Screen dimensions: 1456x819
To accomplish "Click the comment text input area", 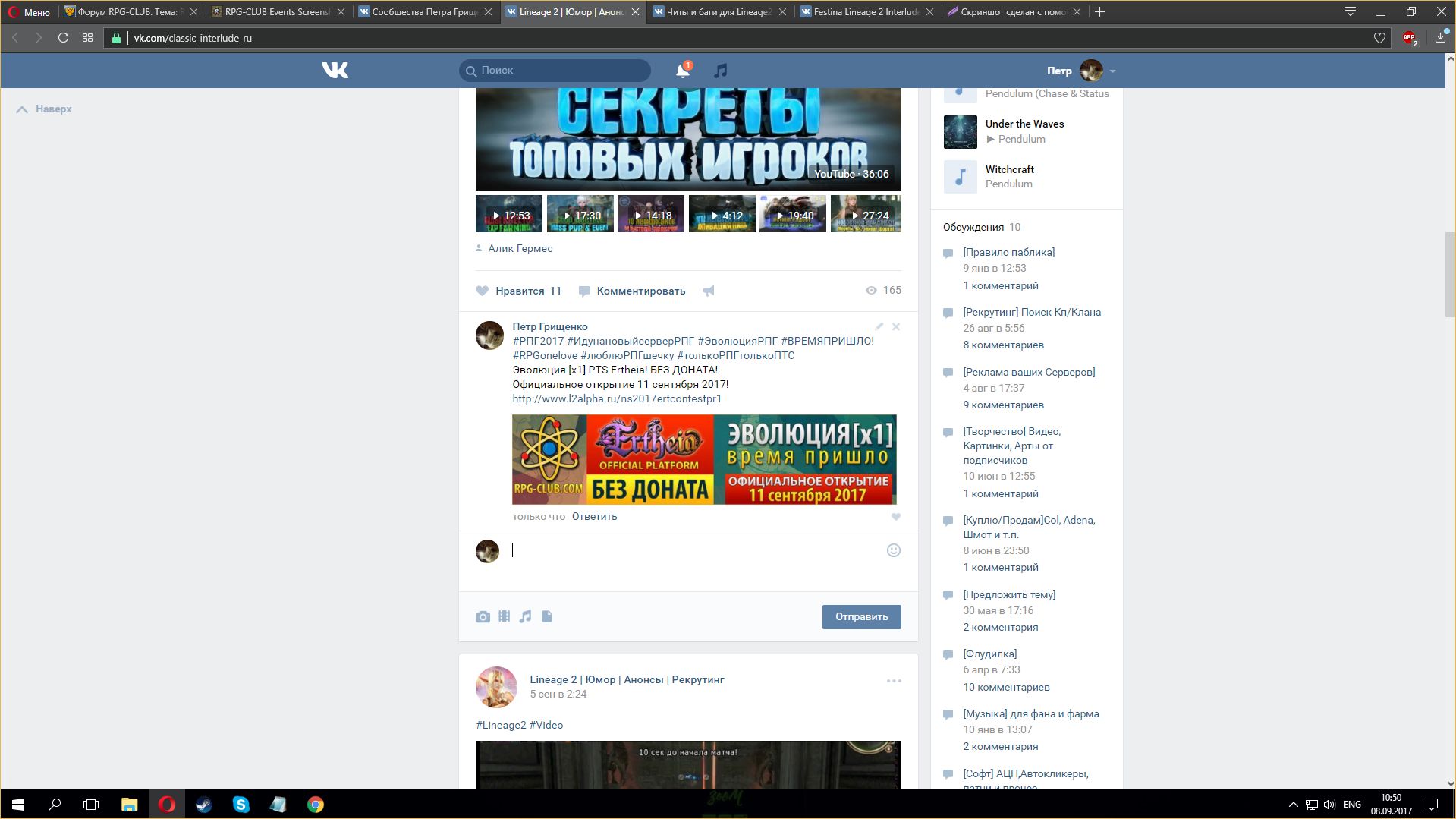I will tap(696, 550).
